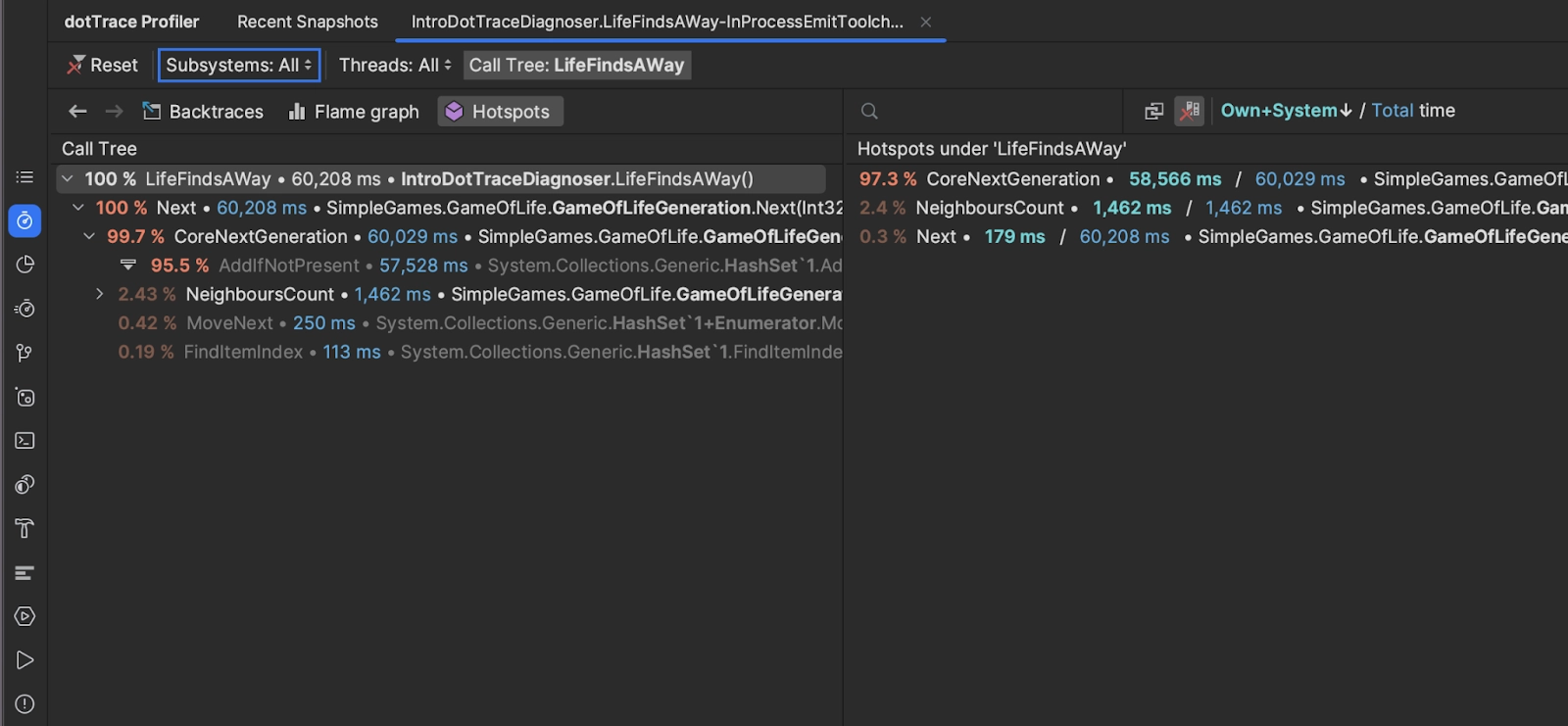Screen dimensions: 1568x726
Task: Collapse the LifeFindsAWay root node
Action: [x=67, y=179]
